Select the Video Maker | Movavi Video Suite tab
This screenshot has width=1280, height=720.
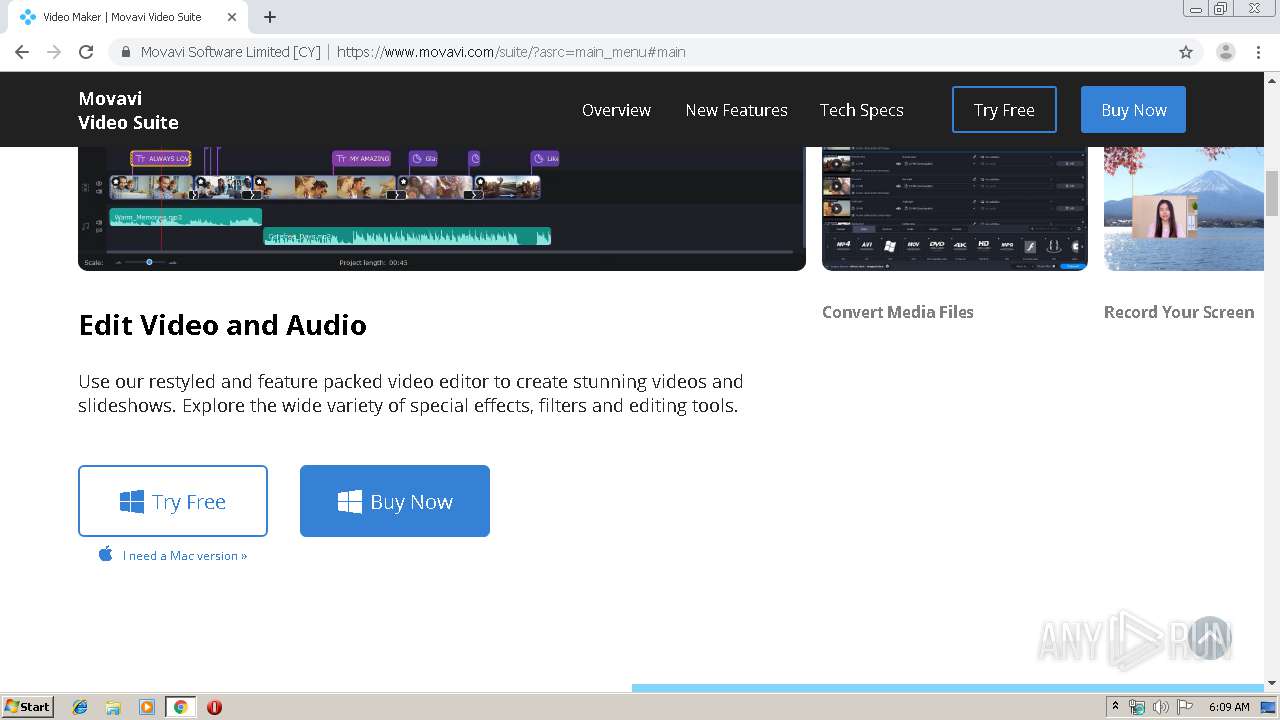point(124,17)
